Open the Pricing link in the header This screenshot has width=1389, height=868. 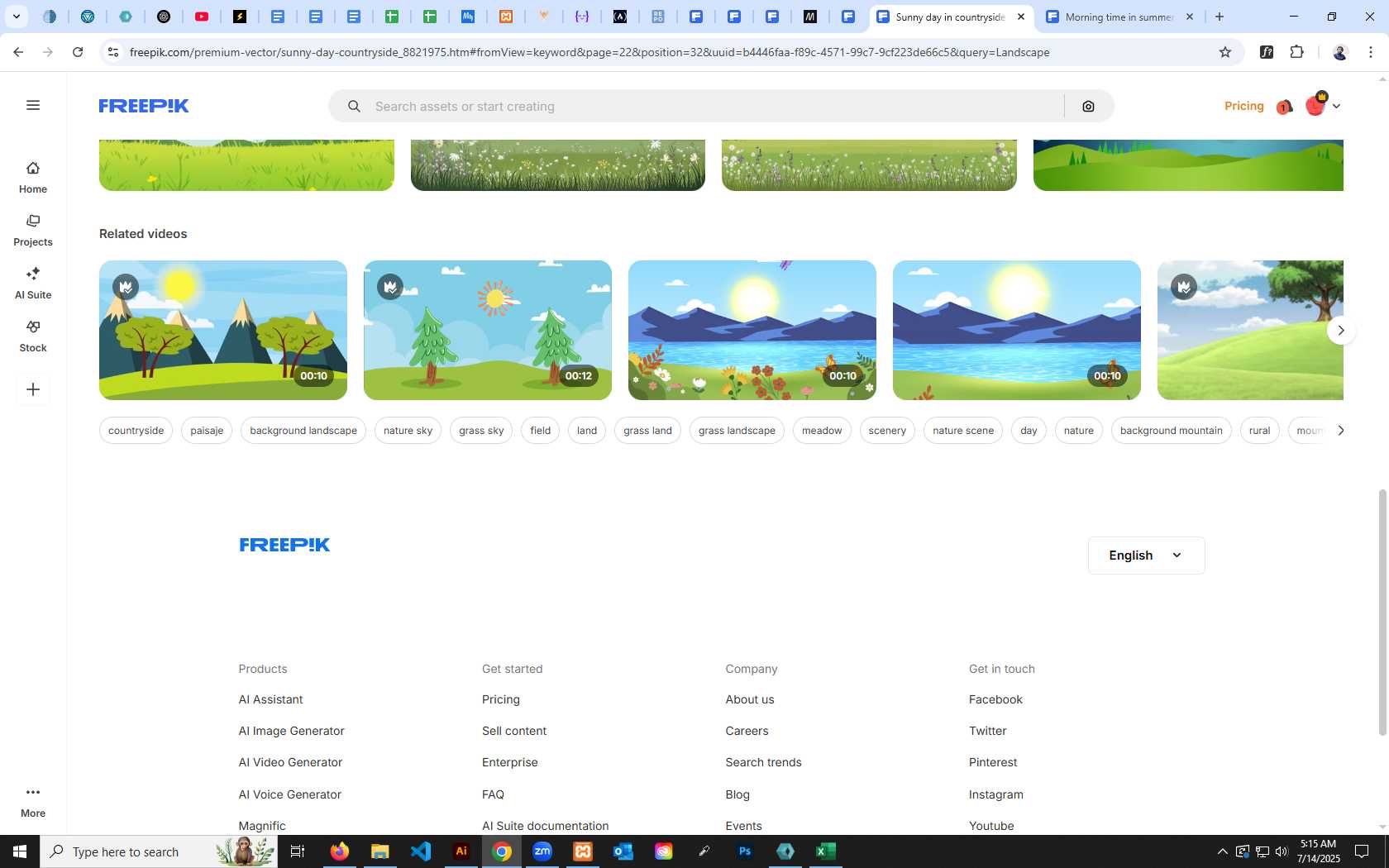coord(1243,106)
